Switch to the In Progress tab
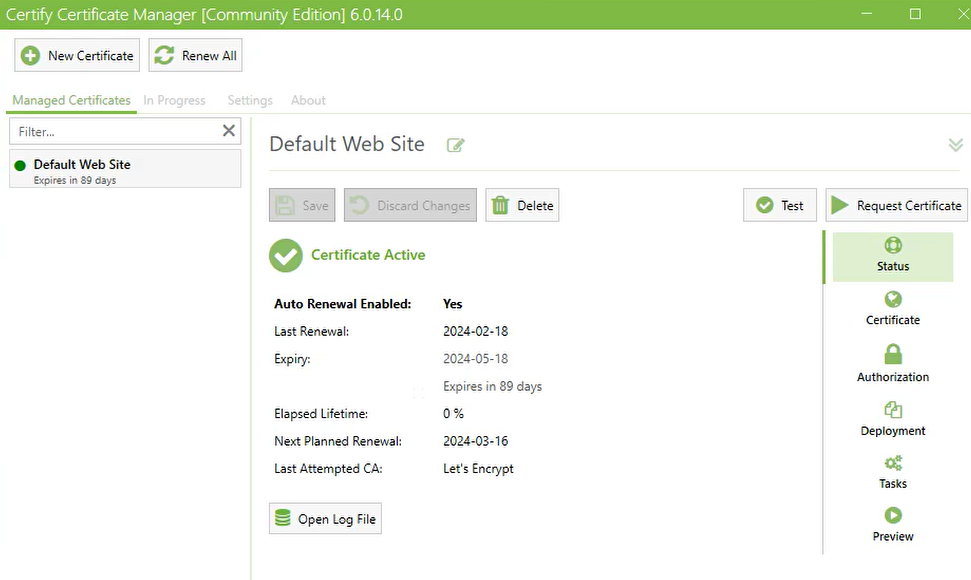Image resolution: width=971 pixels, height=580 pixels. [x=174, y=100]
